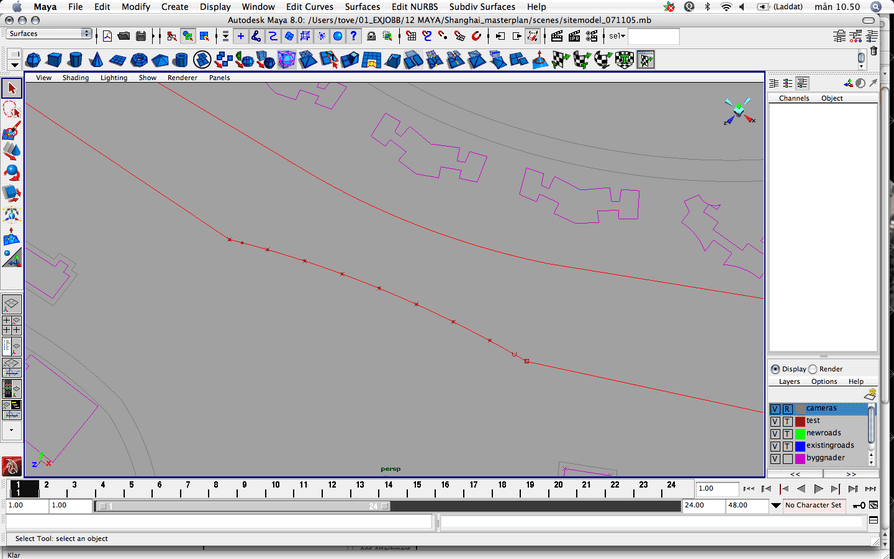Open the Object menu in channel box
The image size is (894, 559).
point(832,98)
